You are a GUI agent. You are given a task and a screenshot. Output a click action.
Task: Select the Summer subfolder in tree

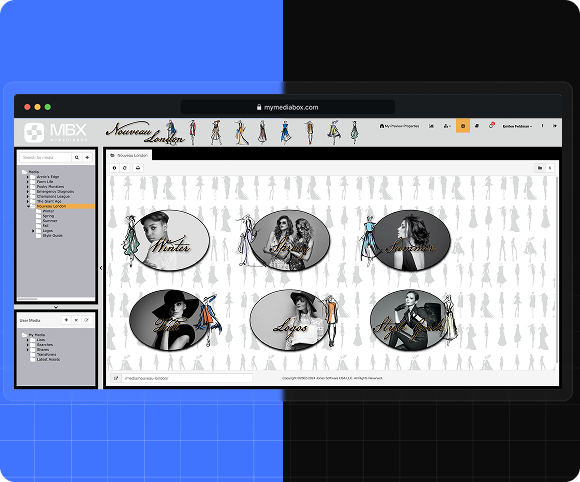point(50,220)
